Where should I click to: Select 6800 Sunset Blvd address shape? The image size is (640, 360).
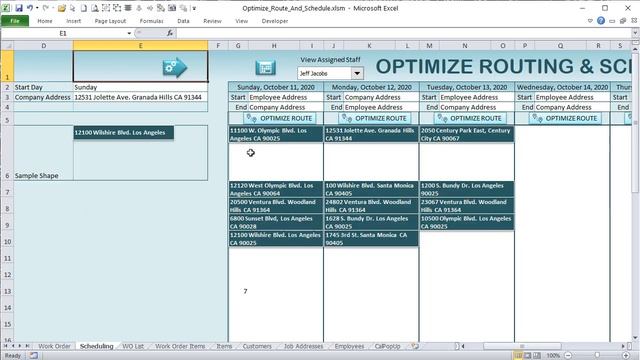click(276, 222)
